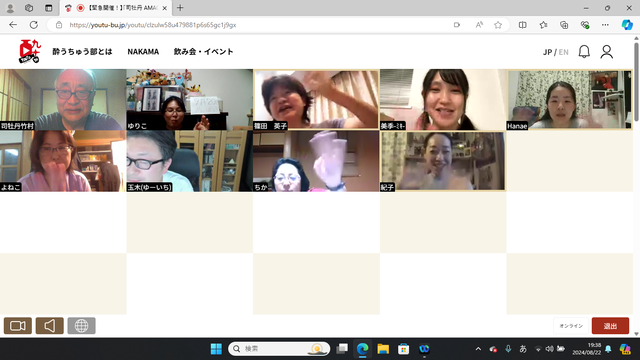This screenshot has height=360, width=640.
Task: Go back with browser back arrow
Action: [13, 25]
